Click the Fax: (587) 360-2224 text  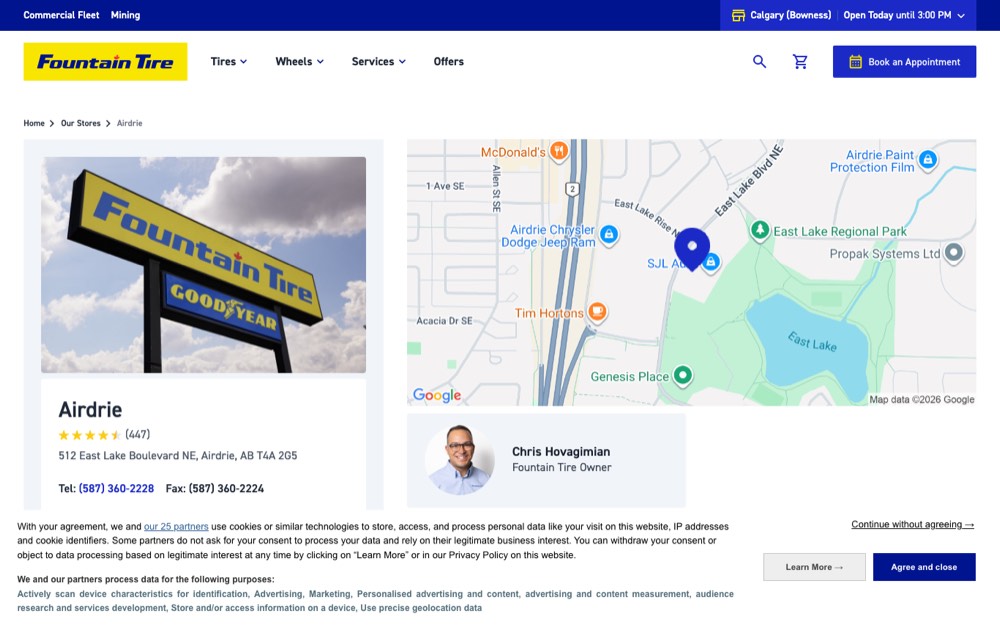pyautogui.click(x=214, y=489)
